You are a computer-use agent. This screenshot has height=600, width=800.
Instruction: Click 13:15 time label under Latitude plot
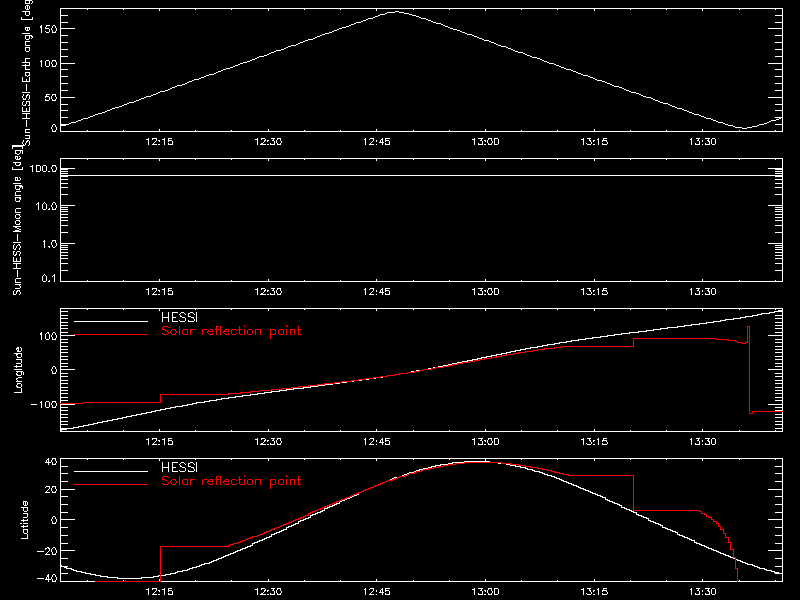tap(594, 592)
